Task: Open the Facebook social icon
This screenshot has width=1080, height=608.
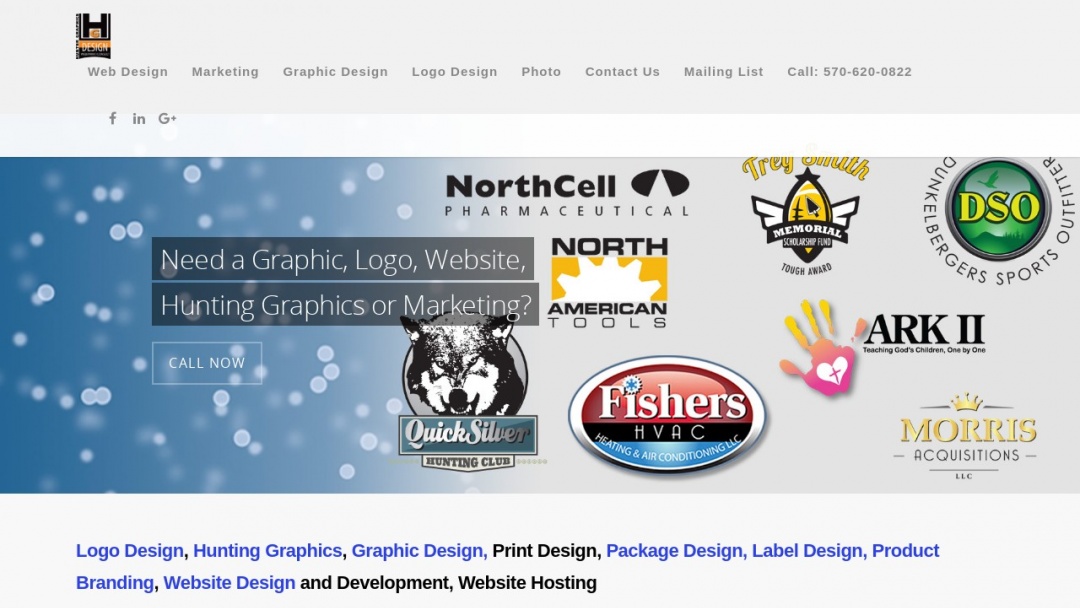Action: pyautogui.click(x=113, y=118)
